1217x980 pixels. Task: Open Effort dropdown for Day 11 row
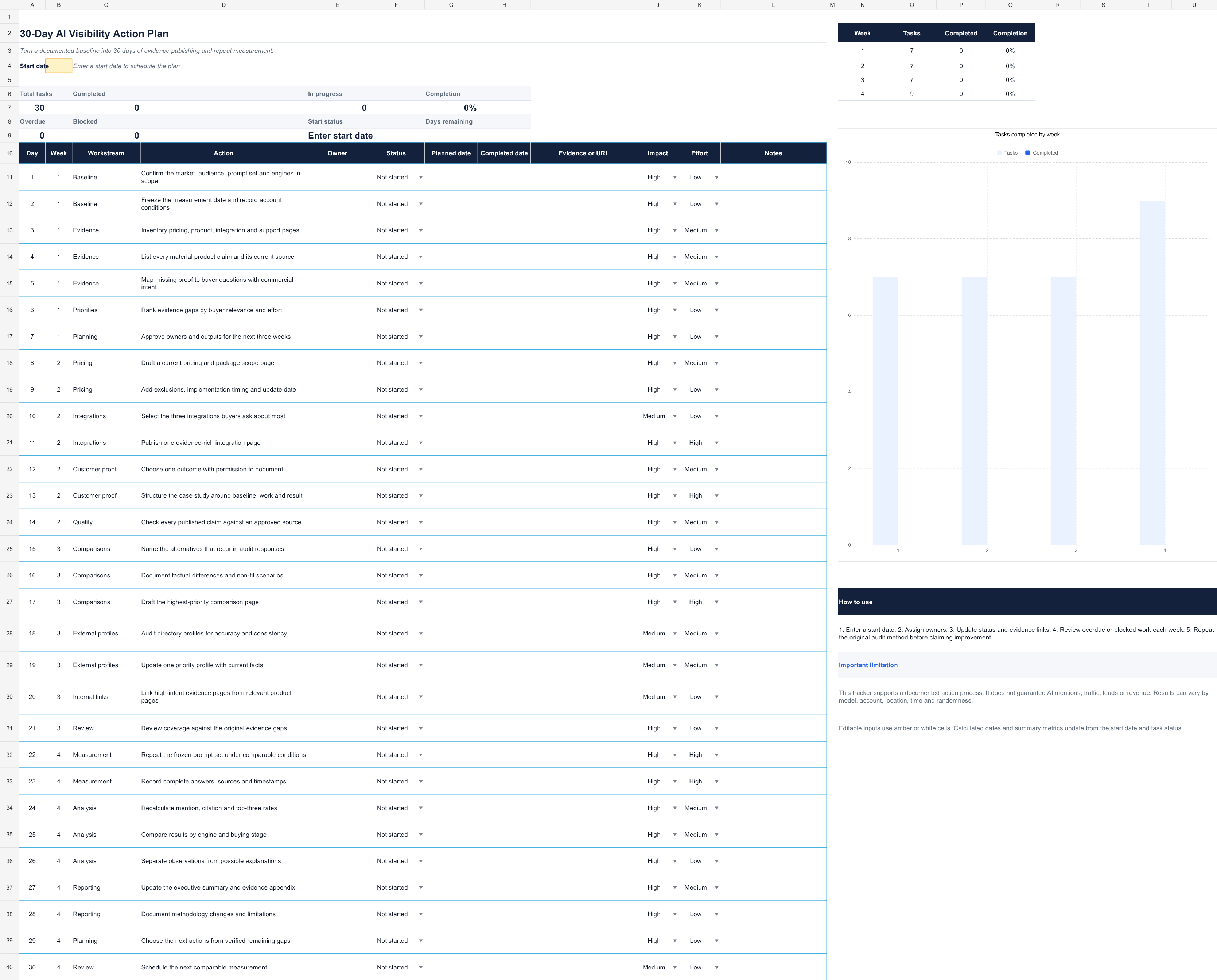pos(716,443)
